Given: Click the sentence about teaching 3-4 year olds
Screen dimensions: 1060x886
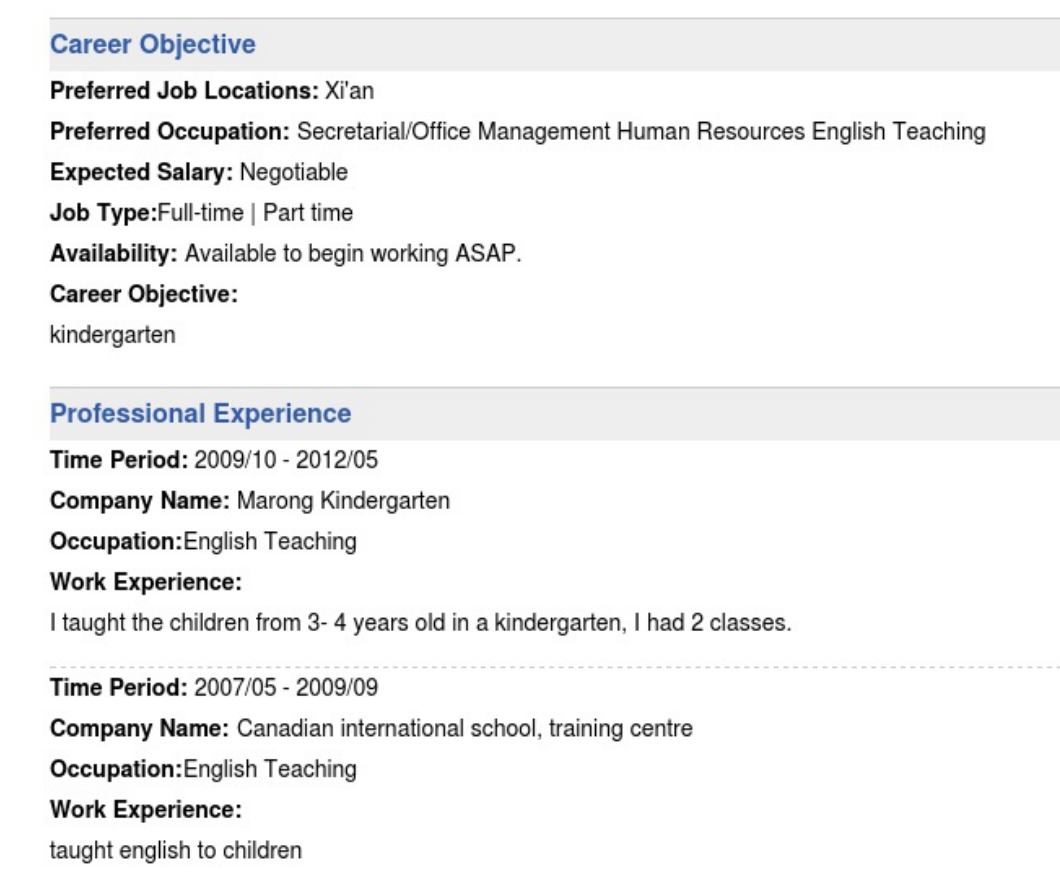Looking at the screenshot, I should point(420,624).
